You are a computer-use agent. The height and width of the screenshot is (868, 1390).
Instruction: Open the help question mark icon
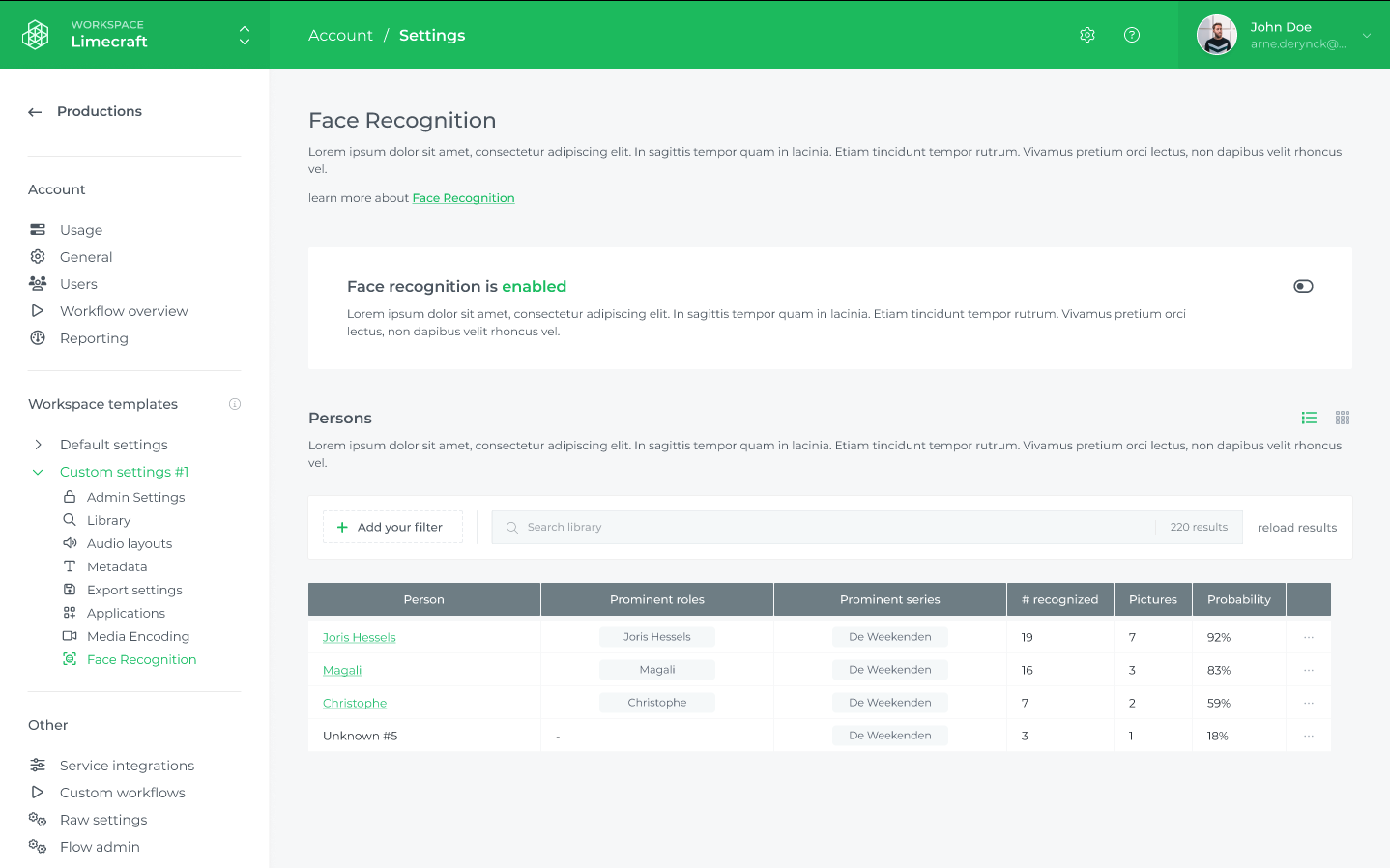1132,35
